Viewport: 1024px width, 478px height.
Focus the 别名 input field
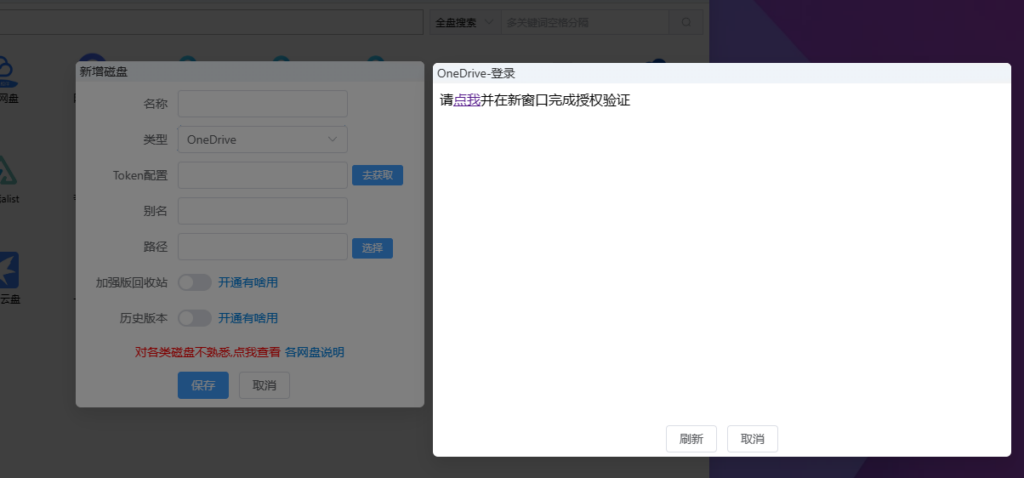263,211
